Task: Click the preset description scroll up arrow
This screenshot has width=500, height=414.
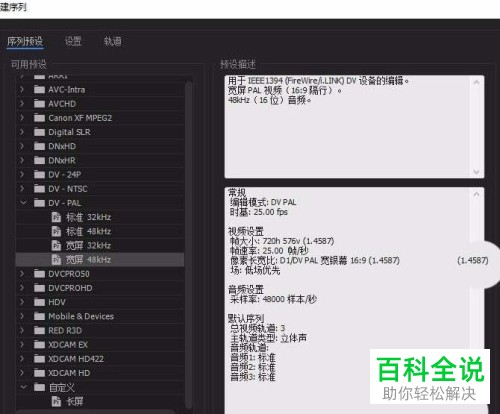Action: (476, 82)
